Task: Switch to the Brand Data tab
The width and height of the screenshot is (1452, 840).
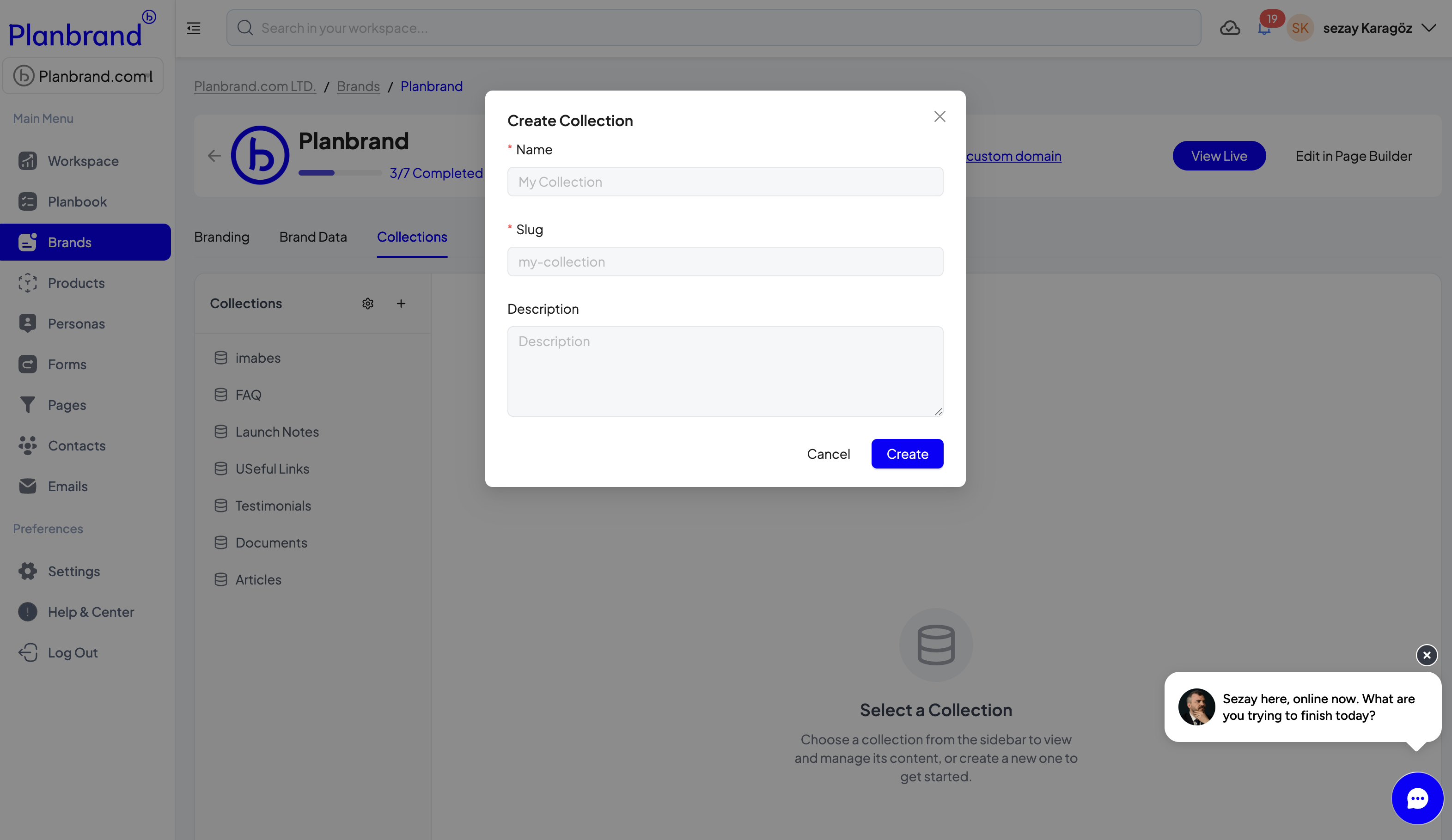Action: pyautogui.click(x=313, y=237)
